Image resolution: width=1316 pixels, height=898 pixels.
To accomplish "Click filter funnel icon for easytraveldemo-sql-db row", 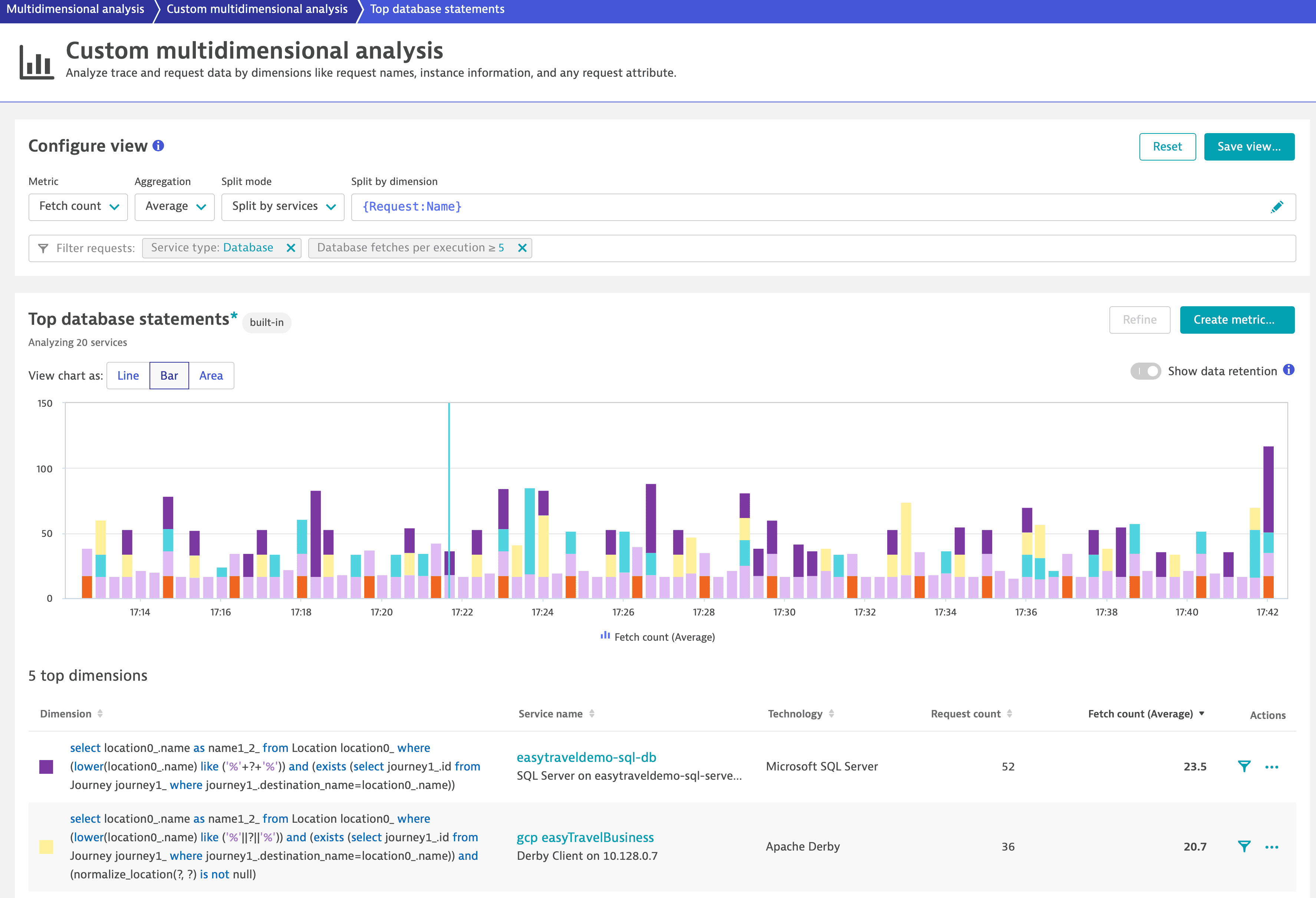I will tap(1244, 767).
